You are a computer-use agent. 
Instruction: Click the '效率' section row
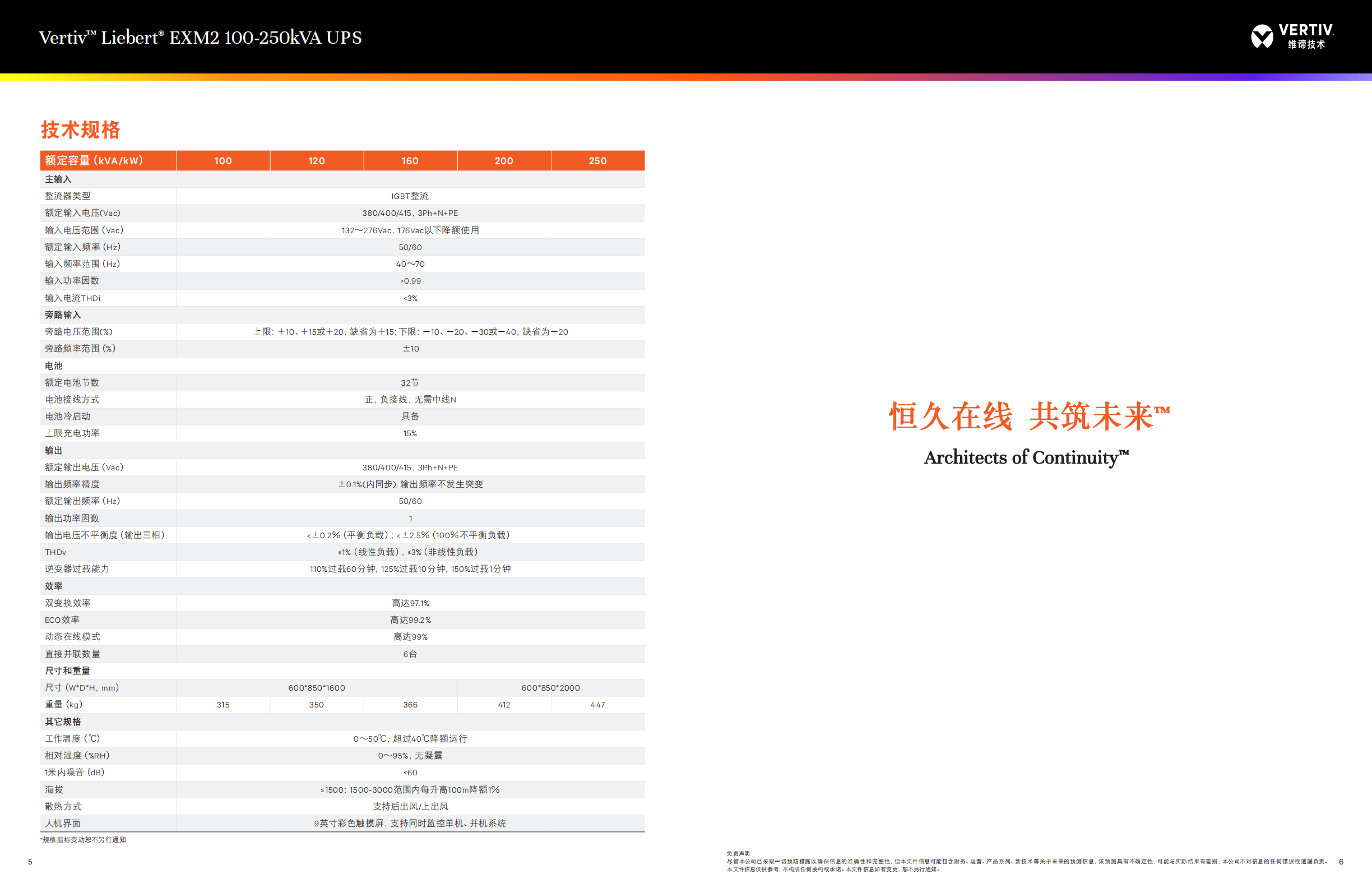point(342,586)
